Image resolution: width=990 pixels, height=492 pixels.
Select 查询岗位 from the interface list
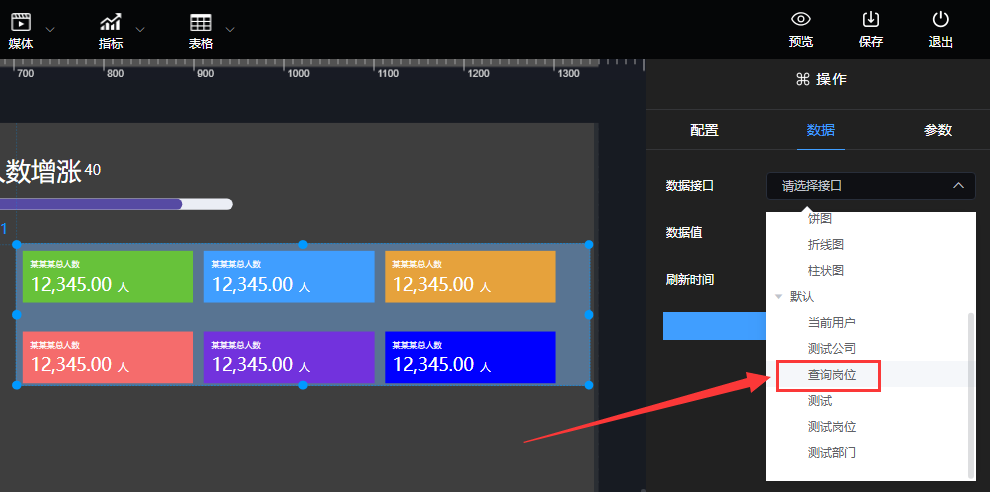830,375
